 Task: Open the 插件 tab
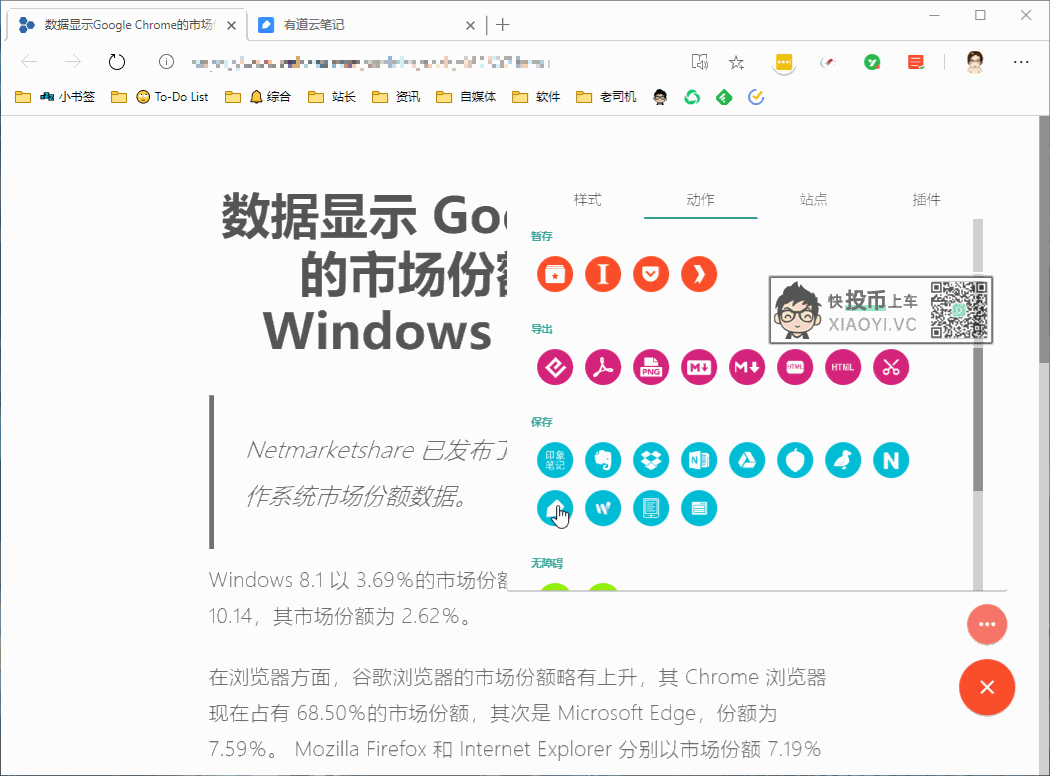click(x=927, y=200)
